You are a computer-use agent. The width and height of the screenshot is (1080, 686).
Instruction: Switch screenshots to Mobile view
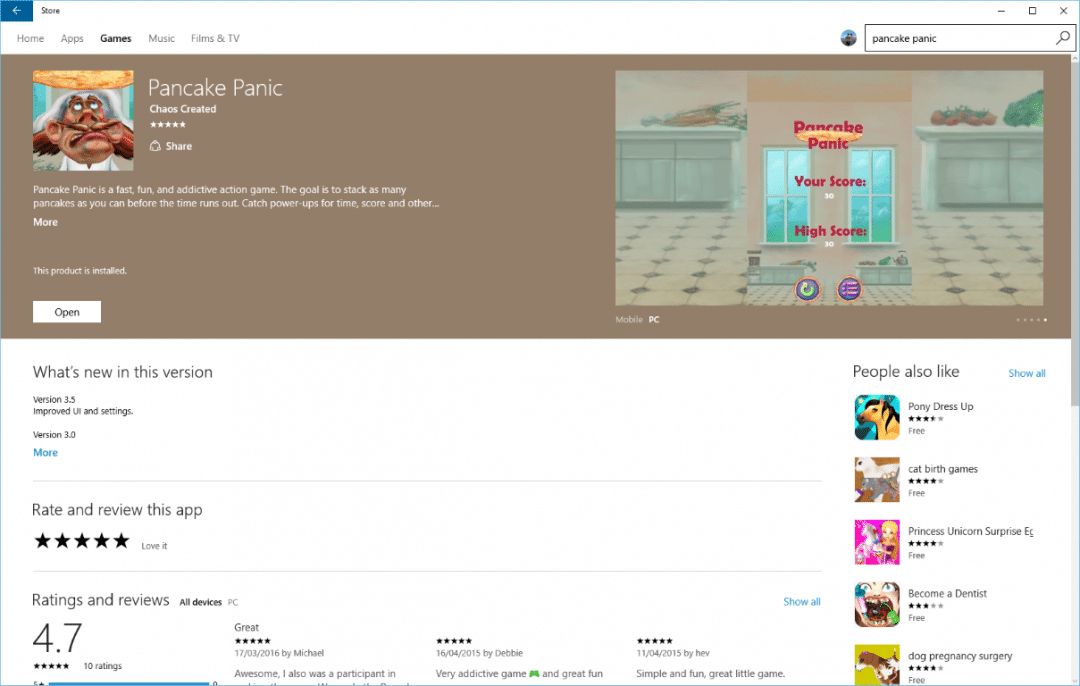[x=627, y=319]
